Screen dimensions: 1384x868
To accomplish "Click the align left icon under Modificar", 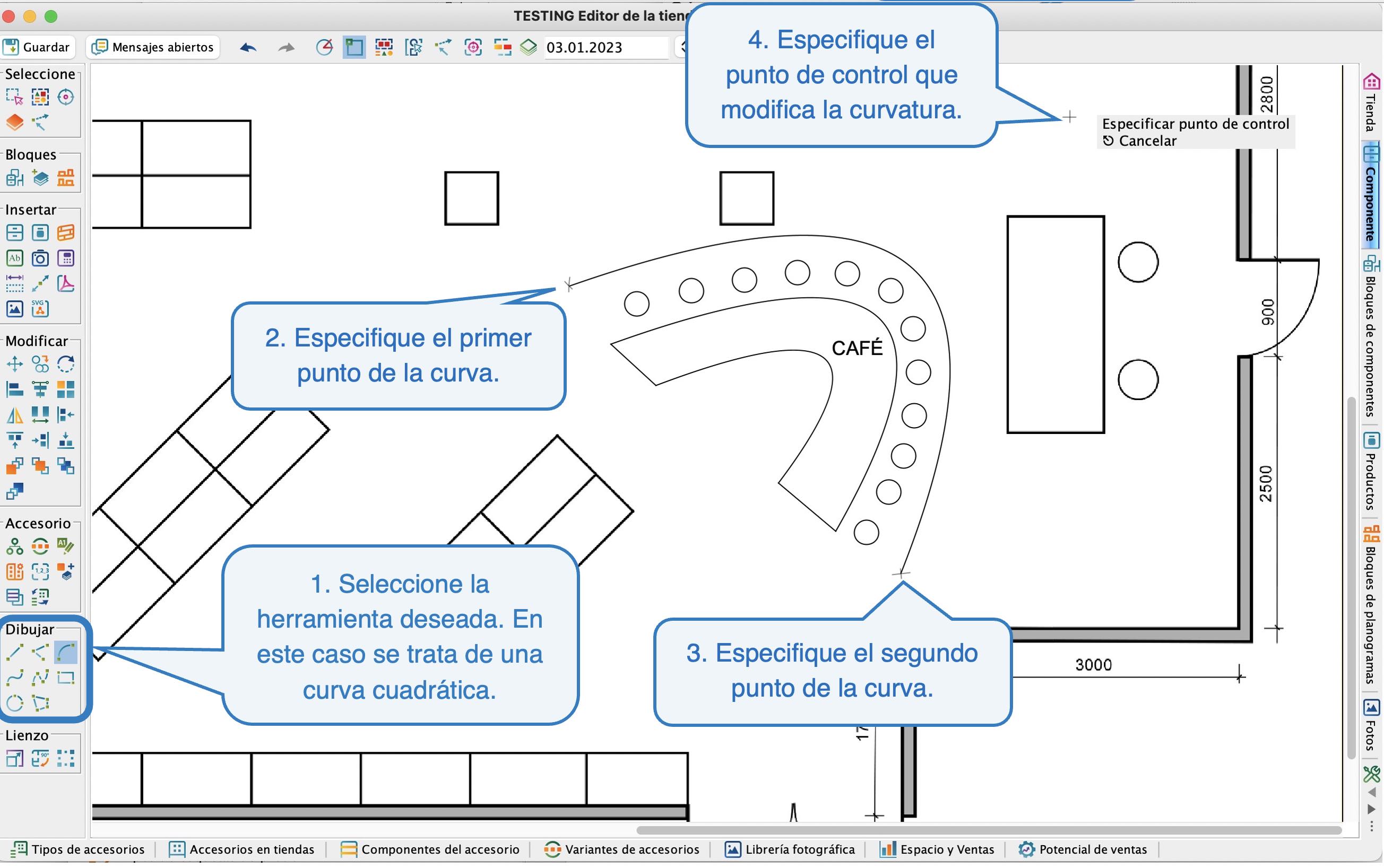I will pos(14,390).
